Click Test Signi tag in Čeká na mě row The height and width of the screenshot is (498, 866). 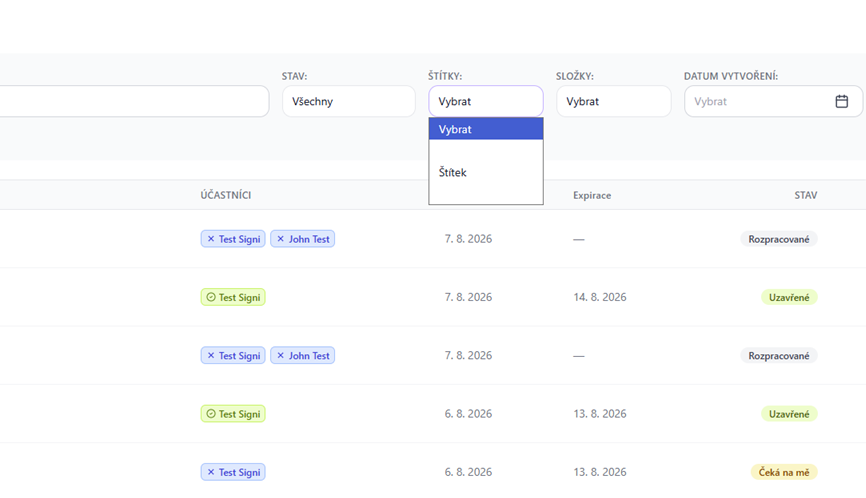(x=233, y=472)
